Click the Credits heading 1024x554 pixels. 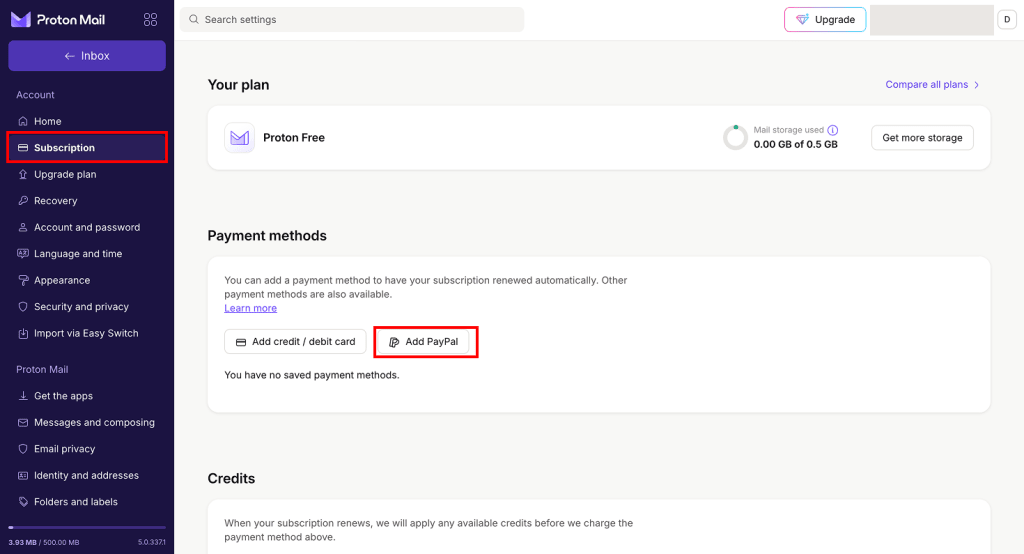[231, 479]
